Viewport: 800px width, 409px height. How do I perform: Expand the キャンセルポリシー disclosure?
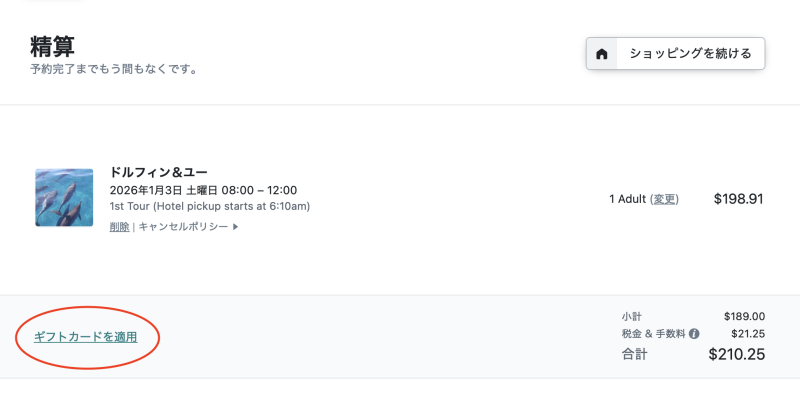pos(183,227)
